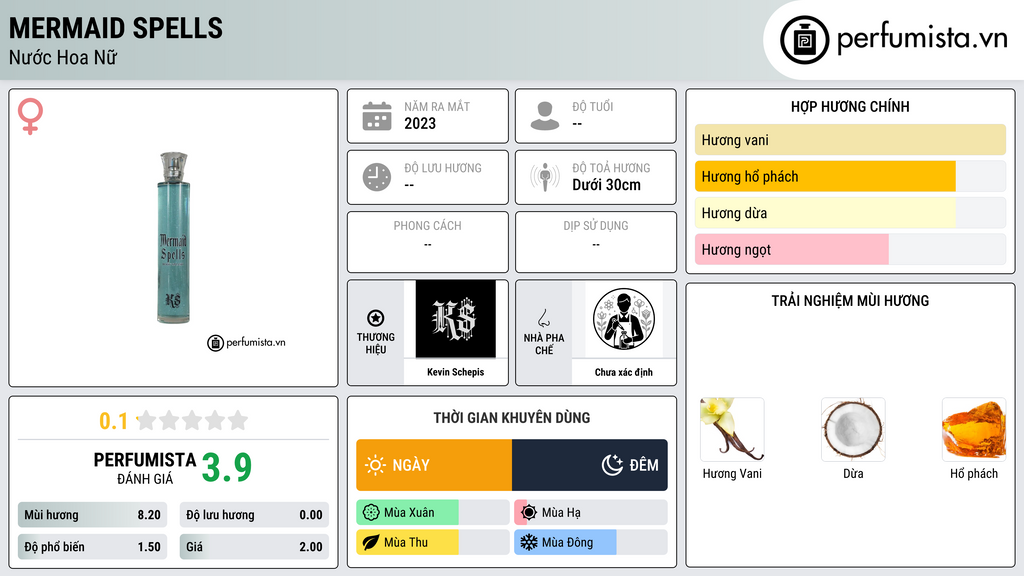1024x576 pixels.
Task: Click the snowflake icon for Mùa Đông
Action: point(529,542)
